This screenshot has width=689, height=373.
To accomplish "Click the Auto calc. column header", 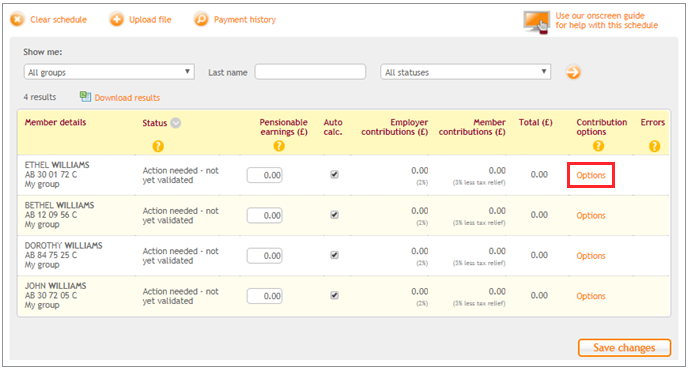I will (333, 127).
